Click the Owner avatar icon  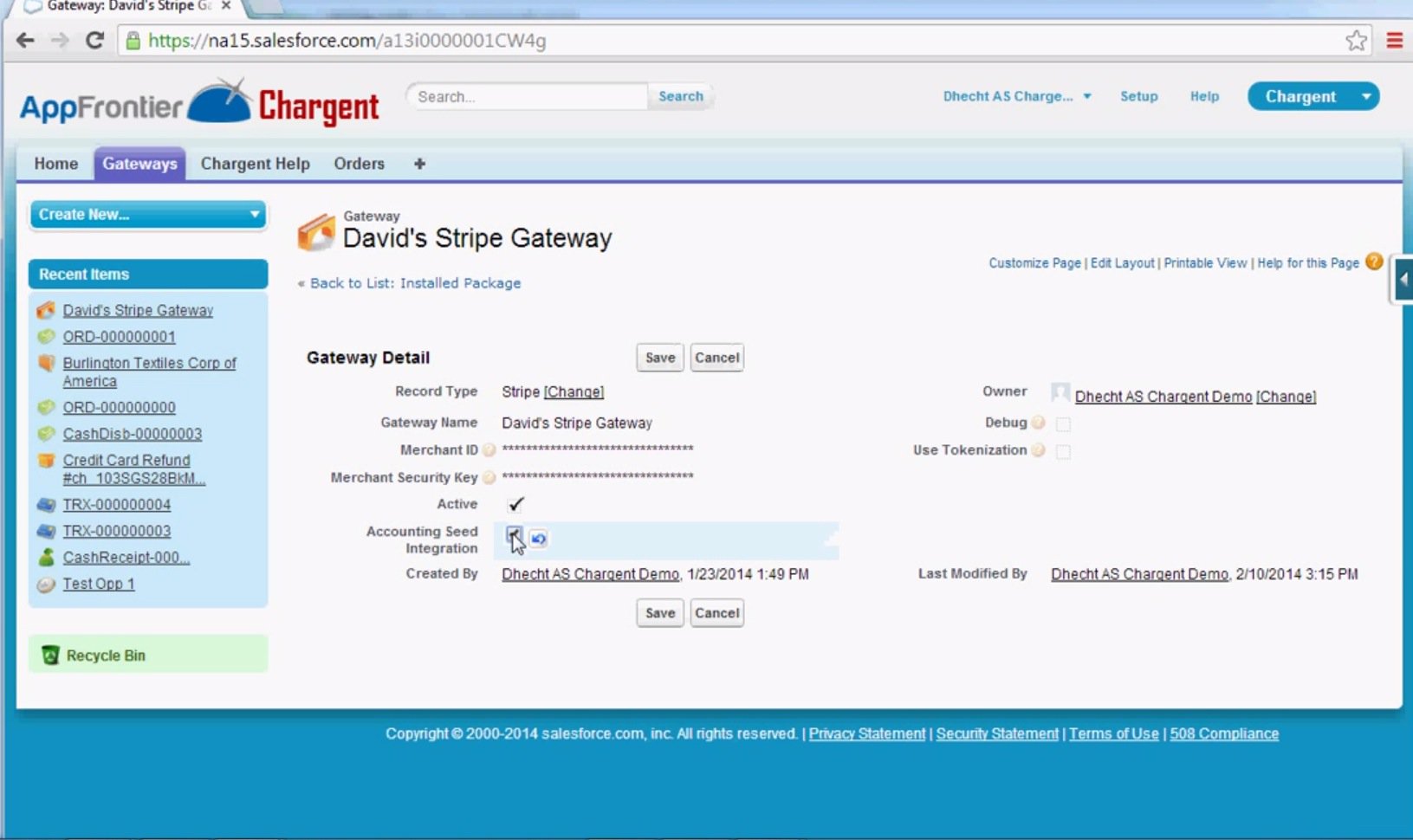pyautogui.click(x=1060, y=392)
